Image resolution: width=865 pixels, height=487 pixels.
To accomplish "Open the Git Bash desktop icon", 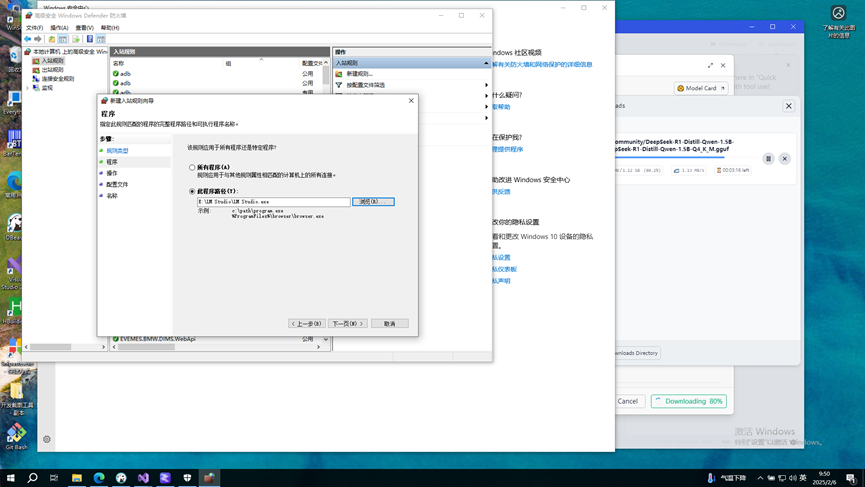I will 16,437.
